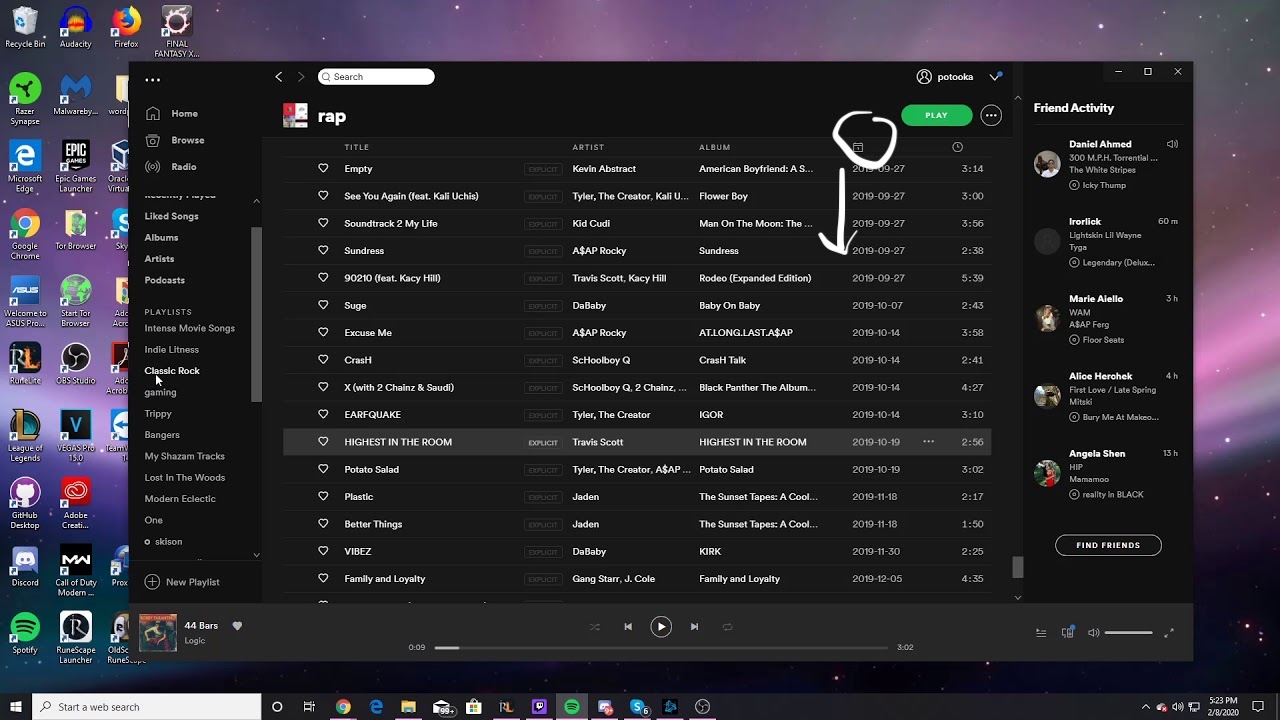Like the song Soundtrack 2 My Life
1280x720 pixels.
pyautogui.click(x=323, y=223)
